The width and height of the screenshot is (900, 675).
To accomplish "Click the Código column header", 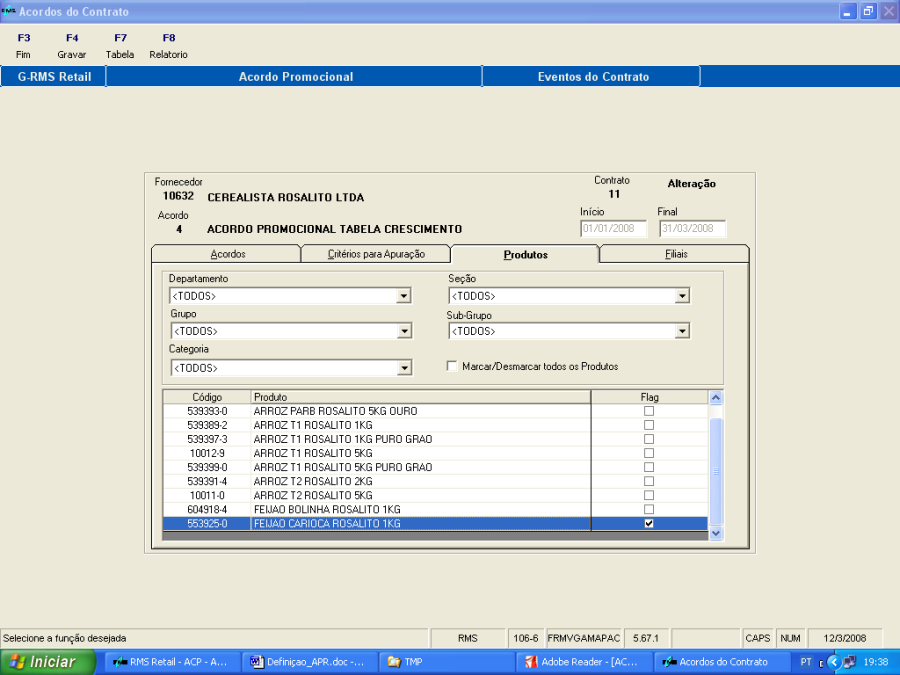I will 207,397.
